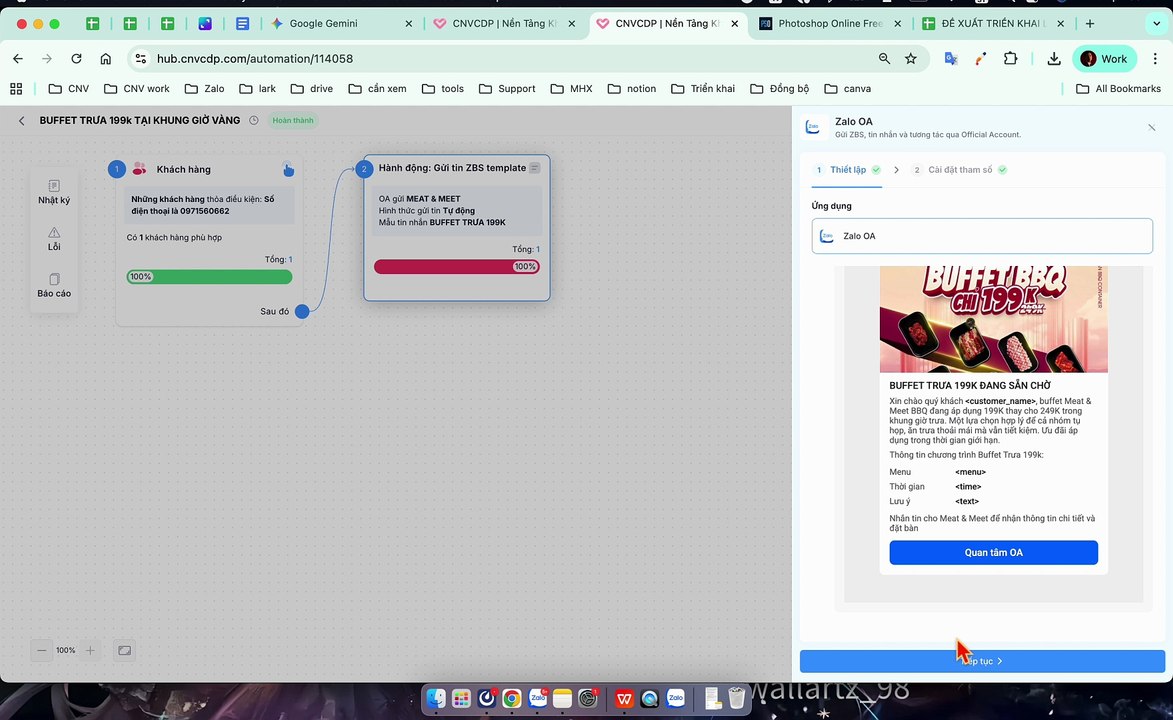Image resolution: width=1173 pixels, height=720 pixels.
Task: Close the Google Gemini tab
Action: (408, 23)
